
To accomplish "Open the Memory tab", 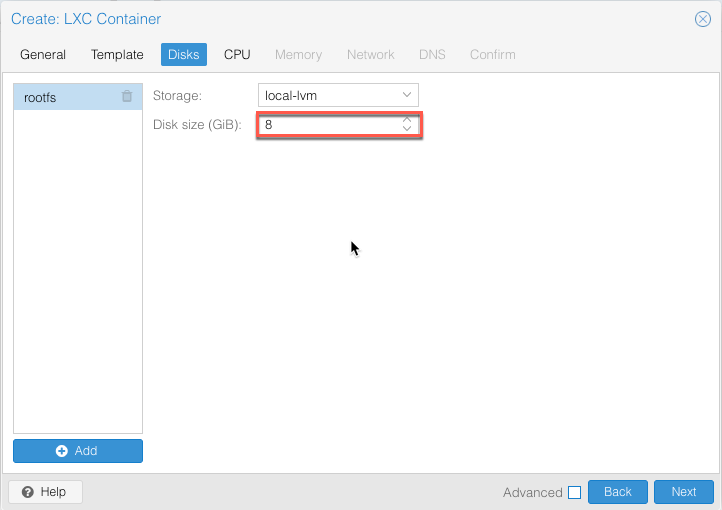I will coord(298,54).
